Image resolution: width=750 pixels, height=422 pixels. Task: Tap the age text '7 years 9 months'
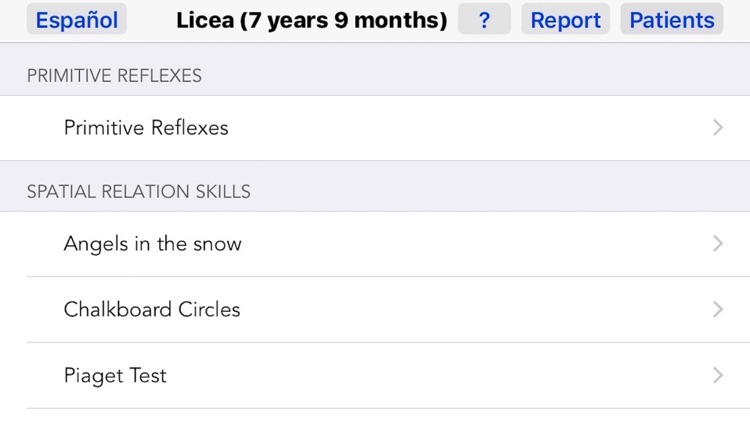pyautogui.click(x=343, y=20)
